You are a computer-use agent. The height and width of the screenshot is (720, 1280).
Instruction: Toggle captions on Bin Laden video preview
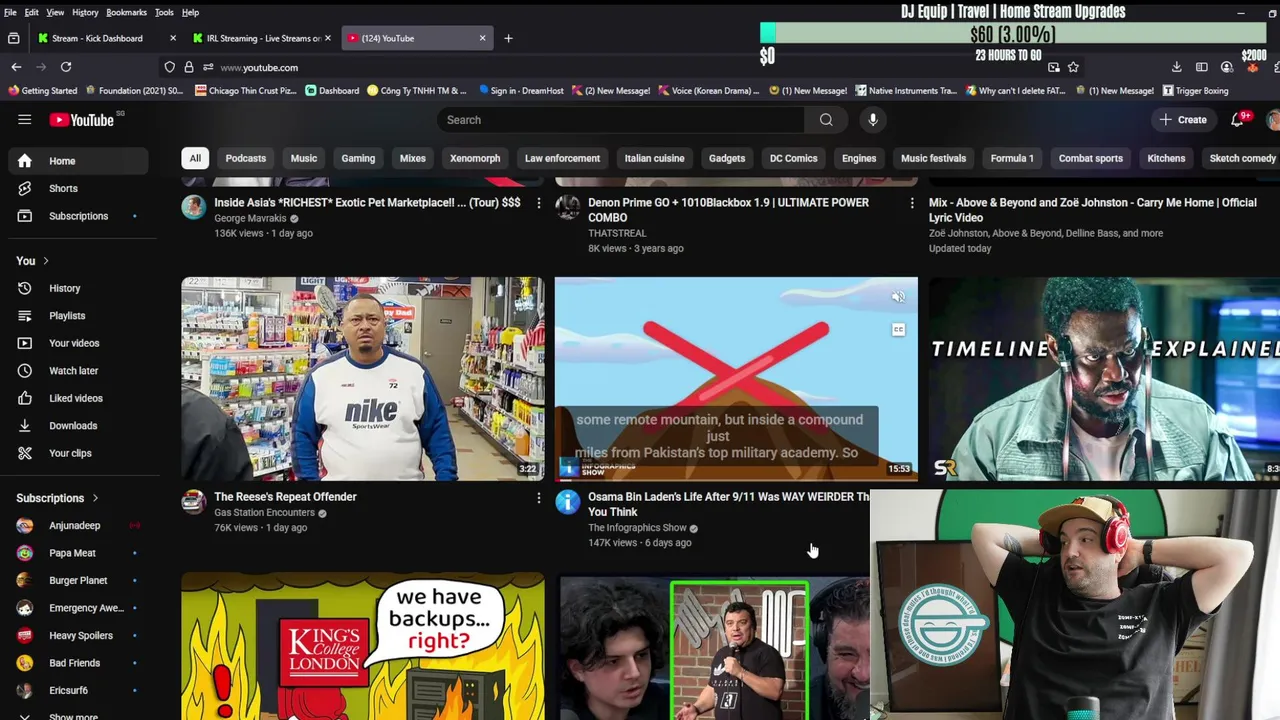click(x=898, y=330)
